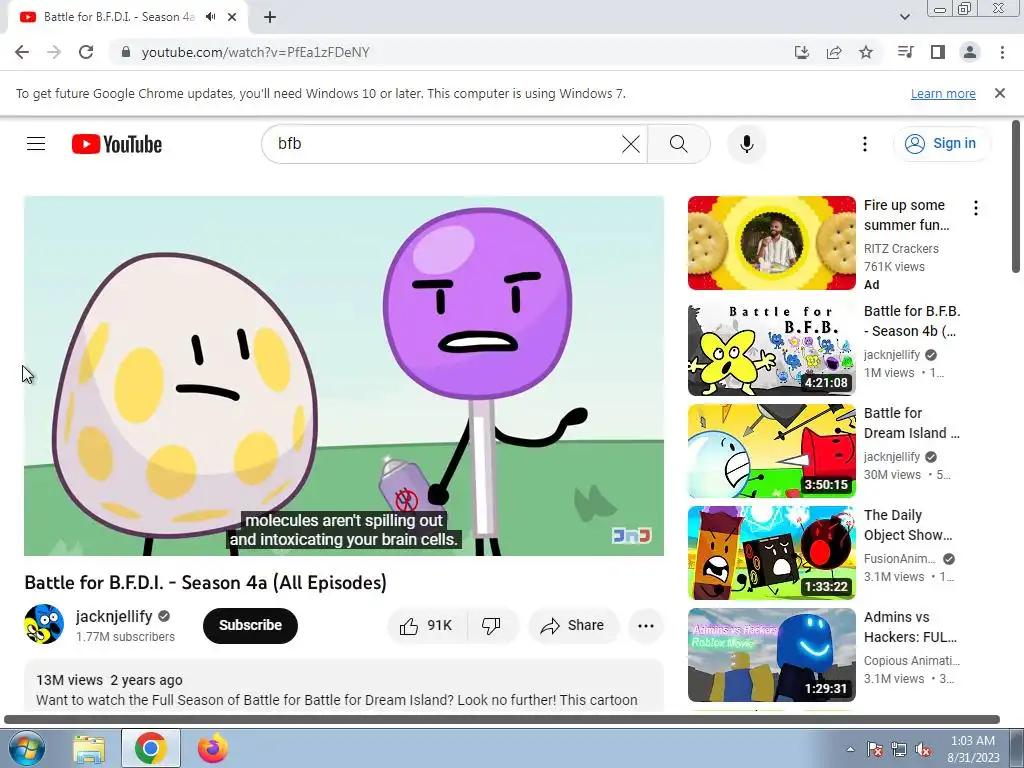
Task: Open The Daily Object Show thumbnail
Action: point(771,552)
